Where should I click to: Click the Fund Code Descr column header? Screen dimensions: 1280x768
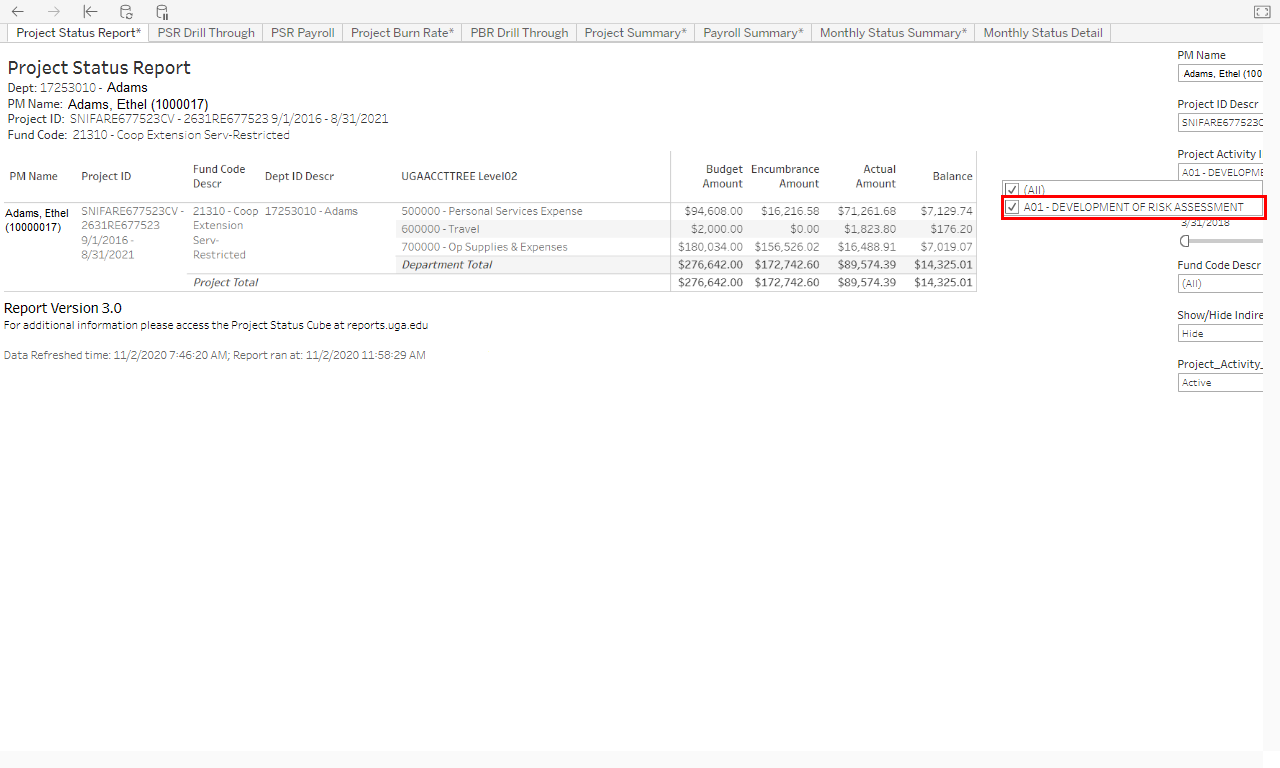point(219,176)
